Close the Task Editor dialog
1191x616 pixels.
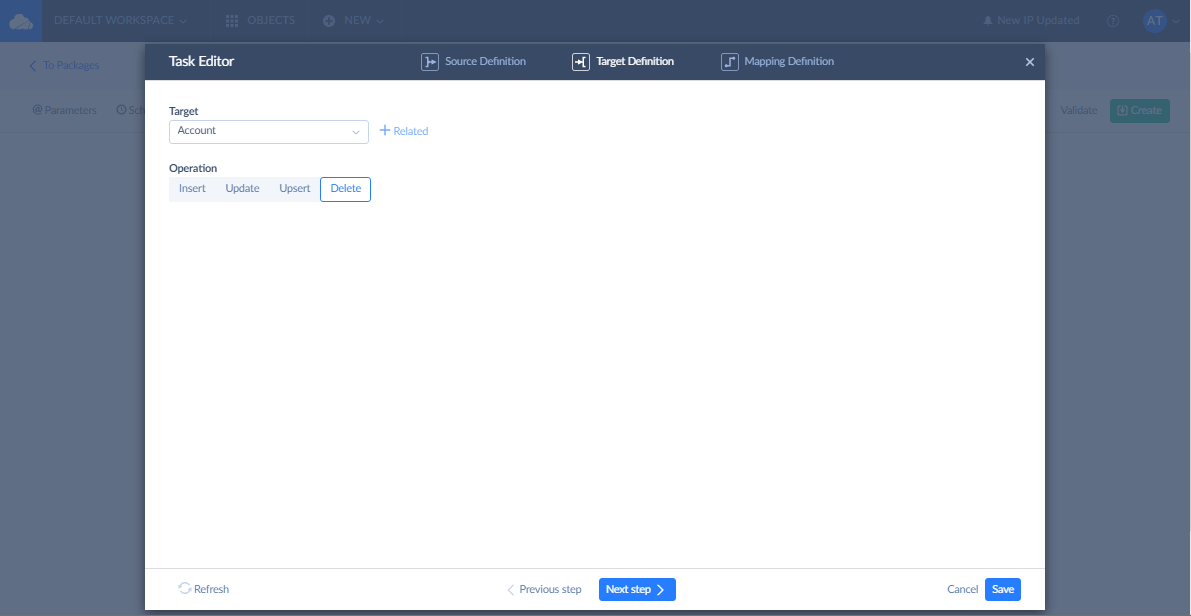tap(1029, 62)
